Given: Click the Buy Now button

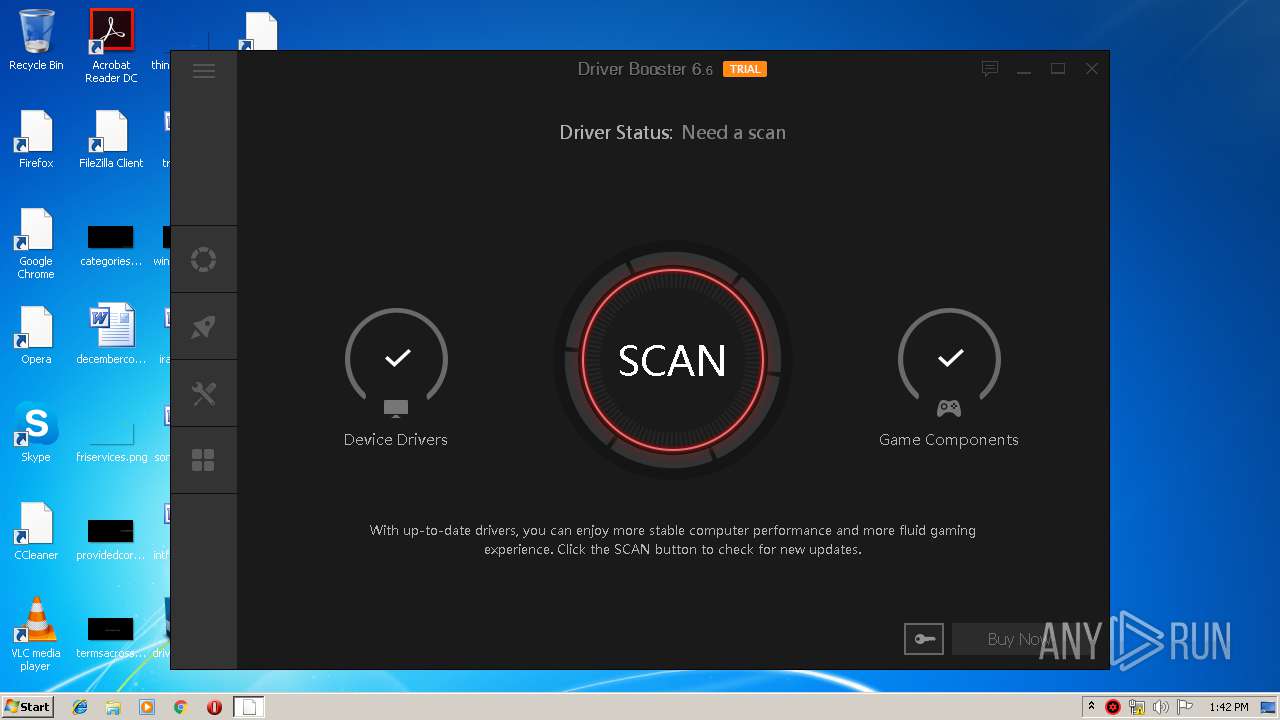Looking at the screenshot, I should (1020, 639).
